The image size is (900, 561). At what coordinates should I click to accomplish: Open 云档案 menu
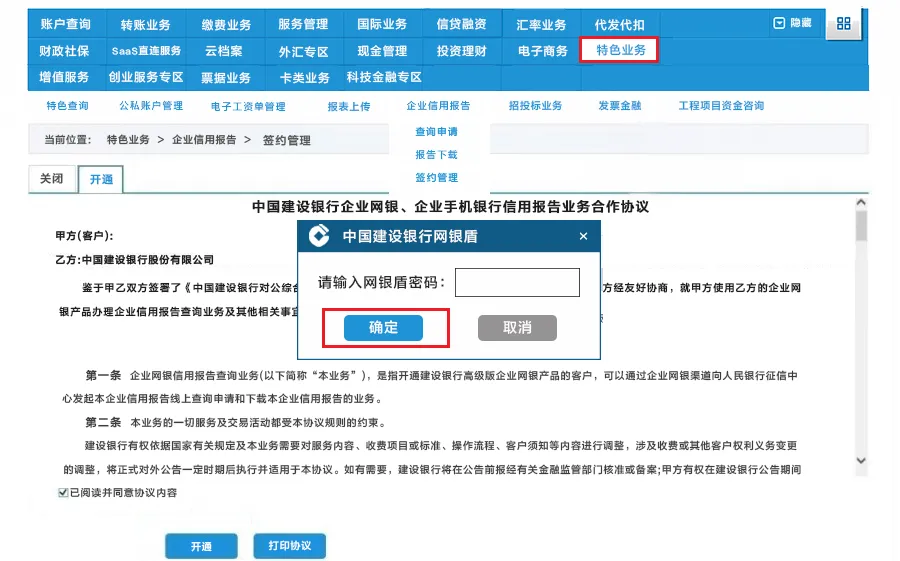pos(224,51)
